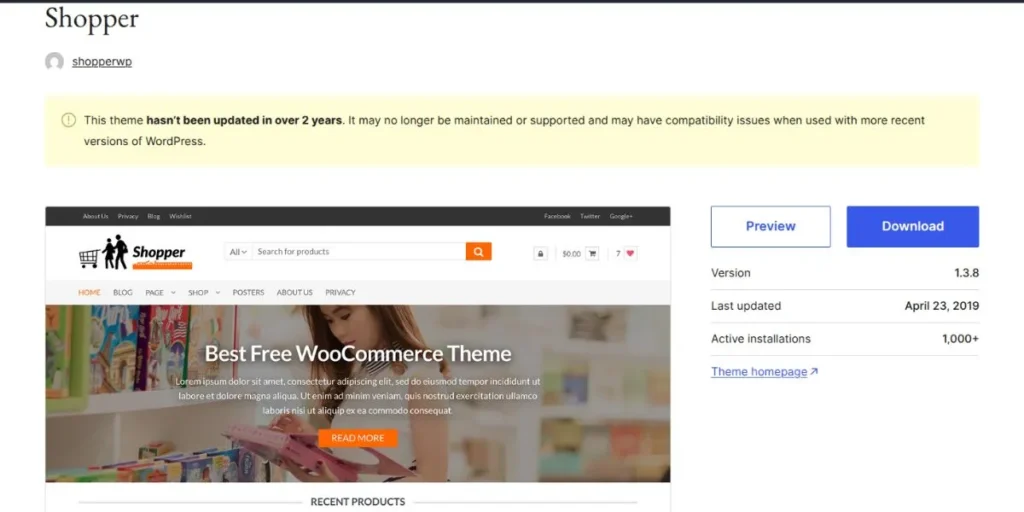The width and height of the screenshot is (1024, 512).
Task: Open the shopperwp author link
Action: 102,62
